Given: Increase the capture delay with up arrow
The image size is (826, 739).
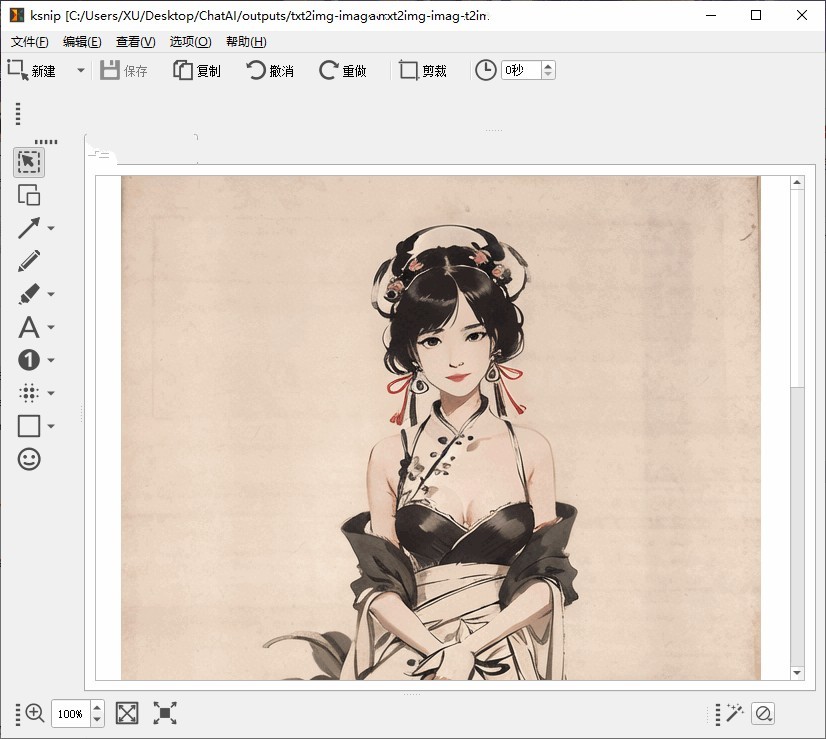Looking at the screenshot, I should point(548,66).
